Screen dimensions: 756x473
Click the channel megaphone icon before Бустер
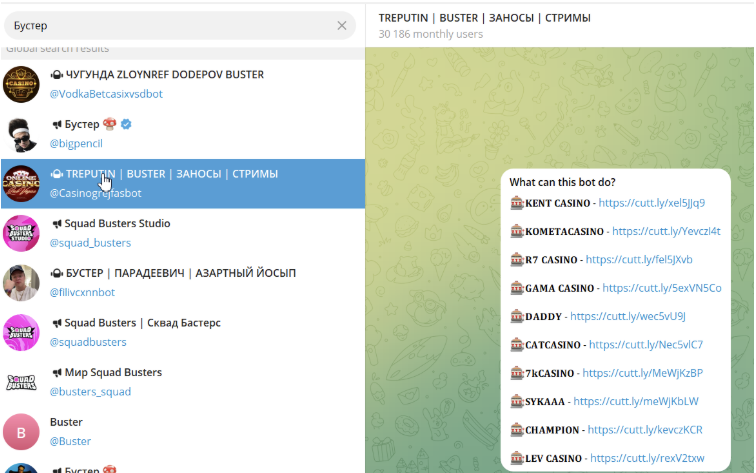coord(56,124)
